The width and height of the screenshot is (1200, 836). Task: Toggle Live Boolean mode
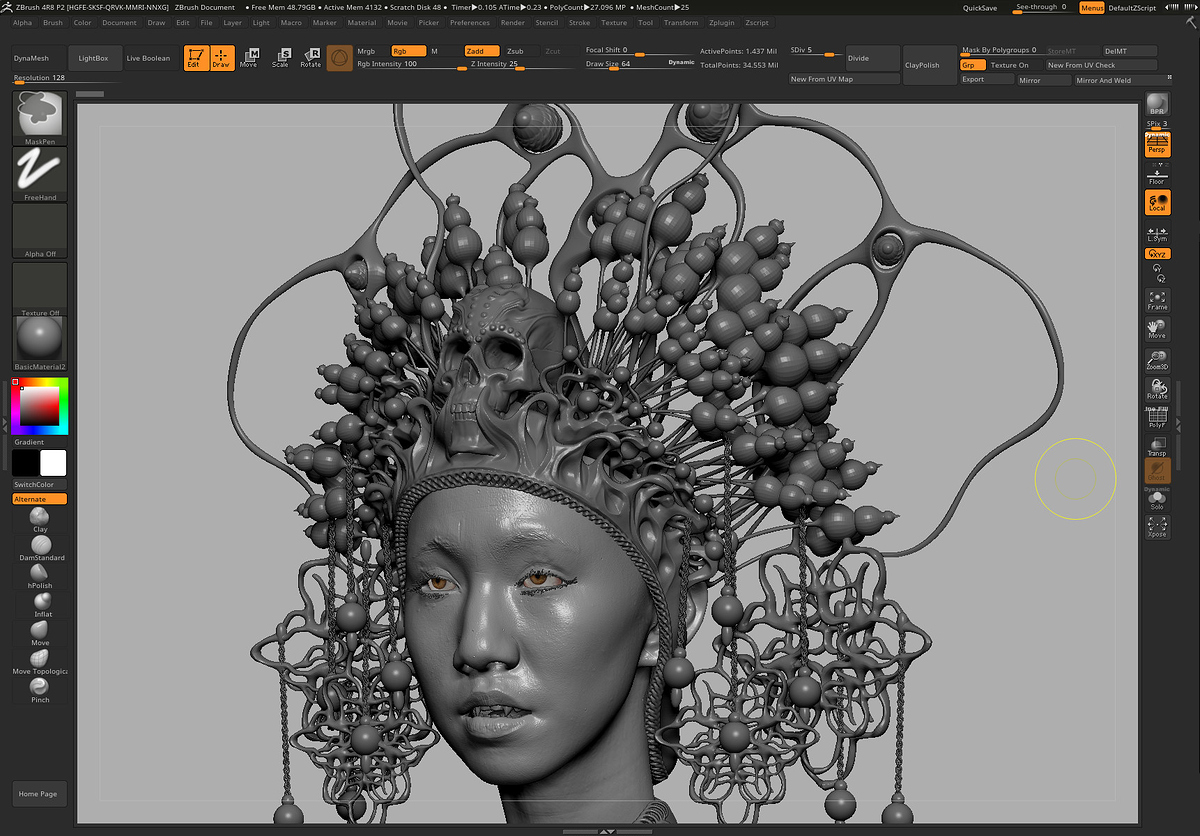click(x=148, y=58)
